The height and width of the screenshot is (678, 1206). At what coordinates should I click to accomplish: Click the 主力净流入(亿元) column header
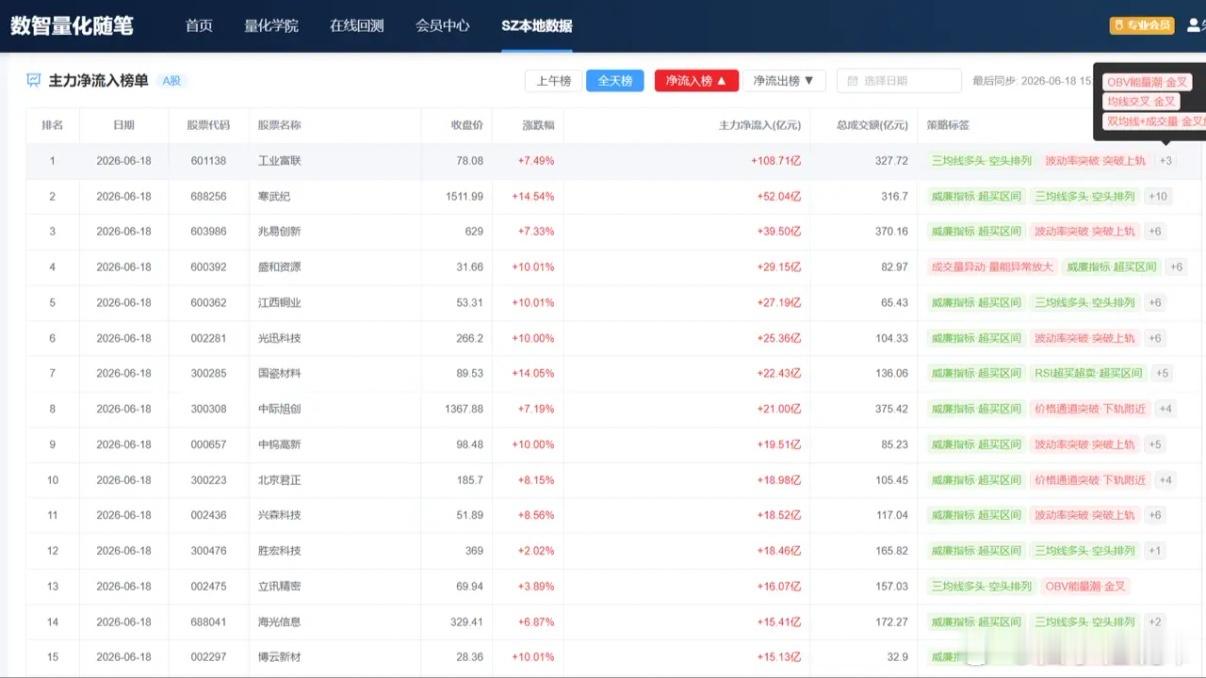click(760, 125)
